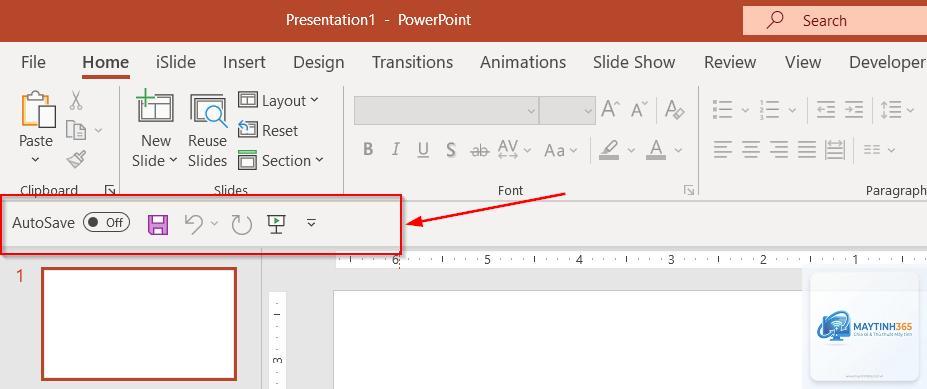
Task: Switch to the Review tab
Action: coord(730,62)
